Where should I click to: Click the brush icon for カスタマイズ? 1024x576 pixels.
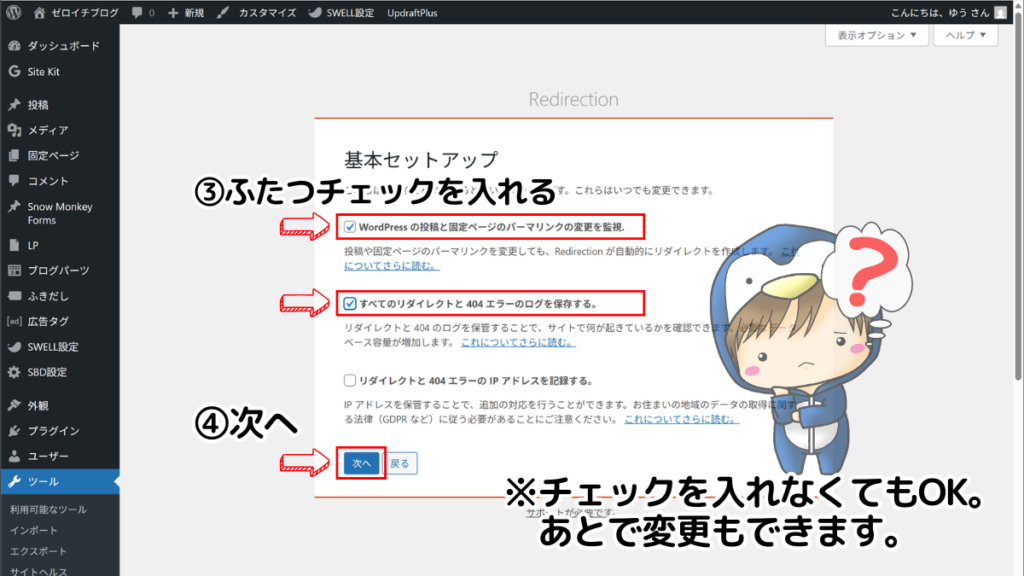tap(223, 12)
